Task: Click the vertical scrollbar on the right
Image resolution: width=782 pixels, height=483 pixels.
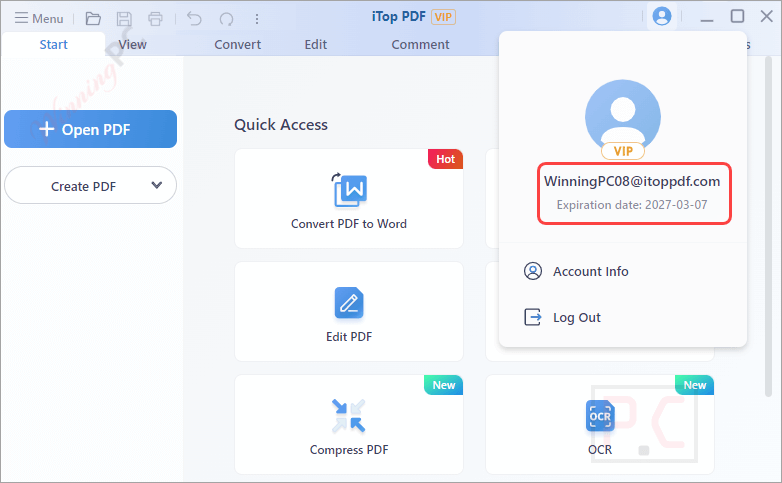Action: pyautogui.click(x=769, y=227)
